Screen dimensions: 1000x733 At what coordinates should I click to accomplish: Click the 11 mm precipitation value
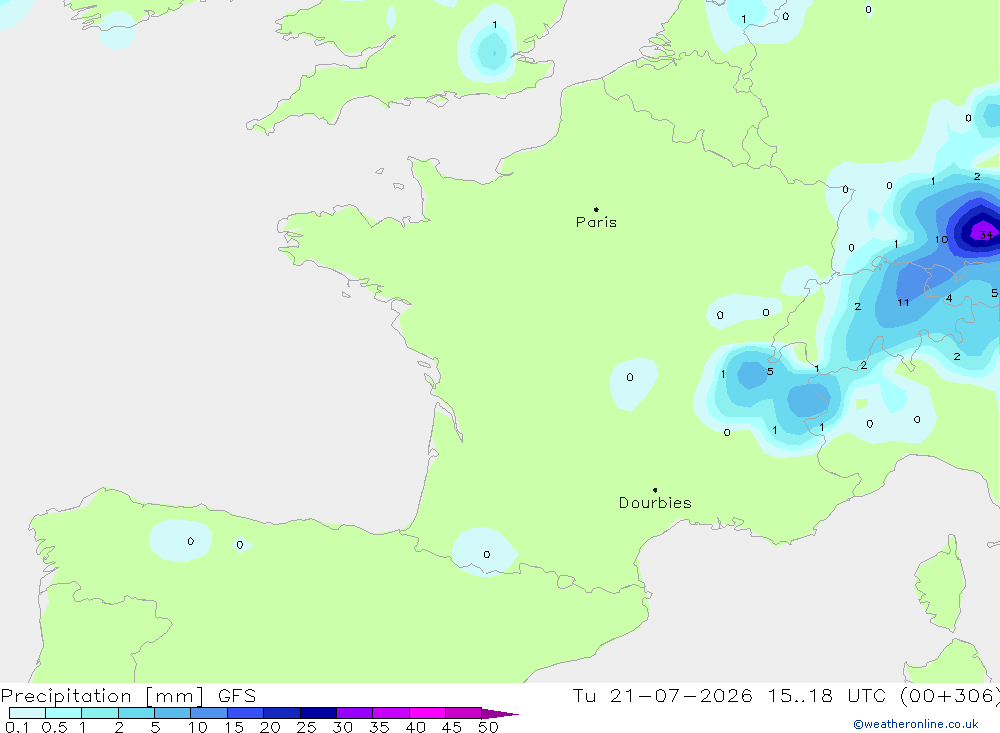pos(903,302)
